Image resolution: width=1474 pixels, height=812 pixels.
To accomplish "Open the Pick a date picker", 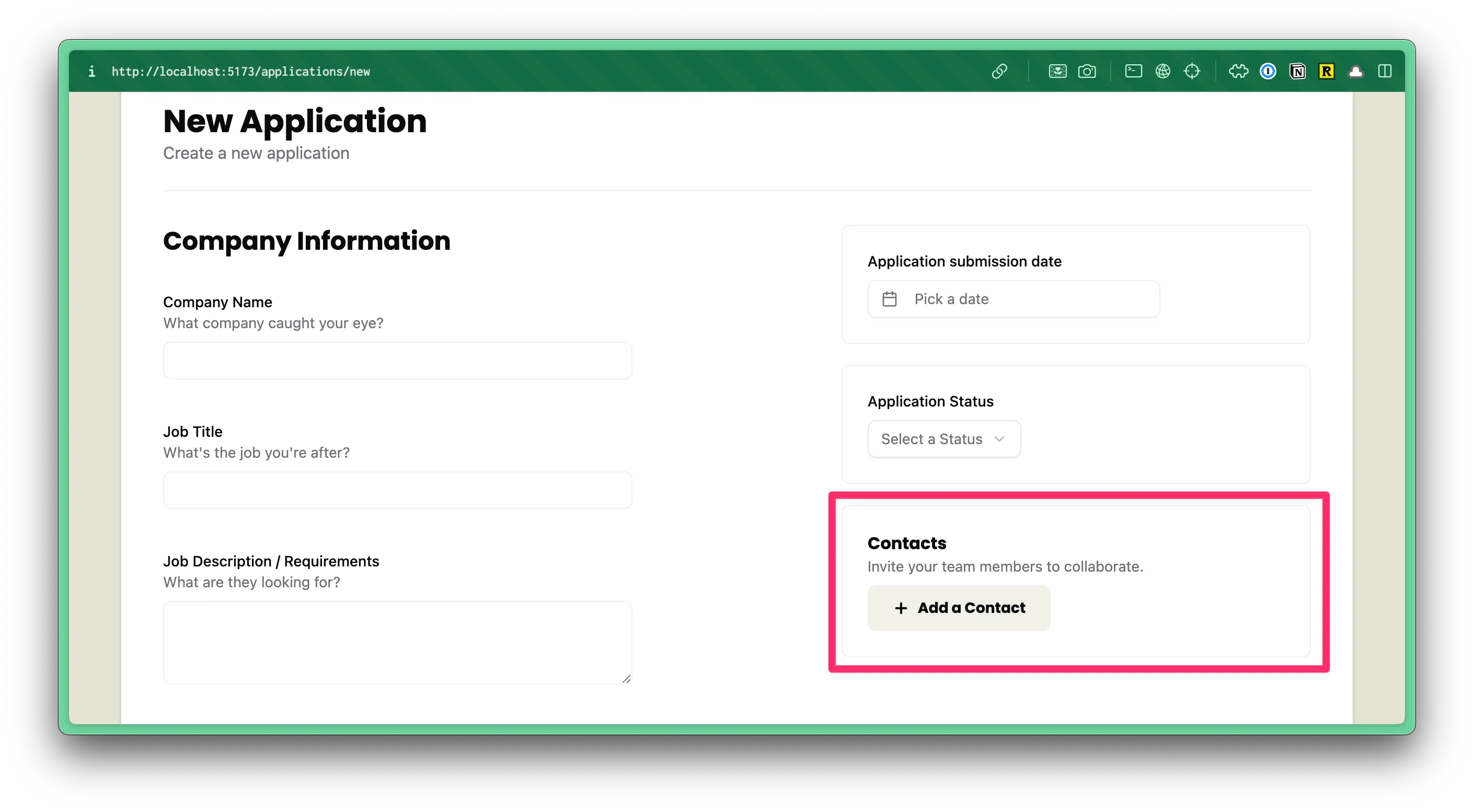I will (1014, 299).
